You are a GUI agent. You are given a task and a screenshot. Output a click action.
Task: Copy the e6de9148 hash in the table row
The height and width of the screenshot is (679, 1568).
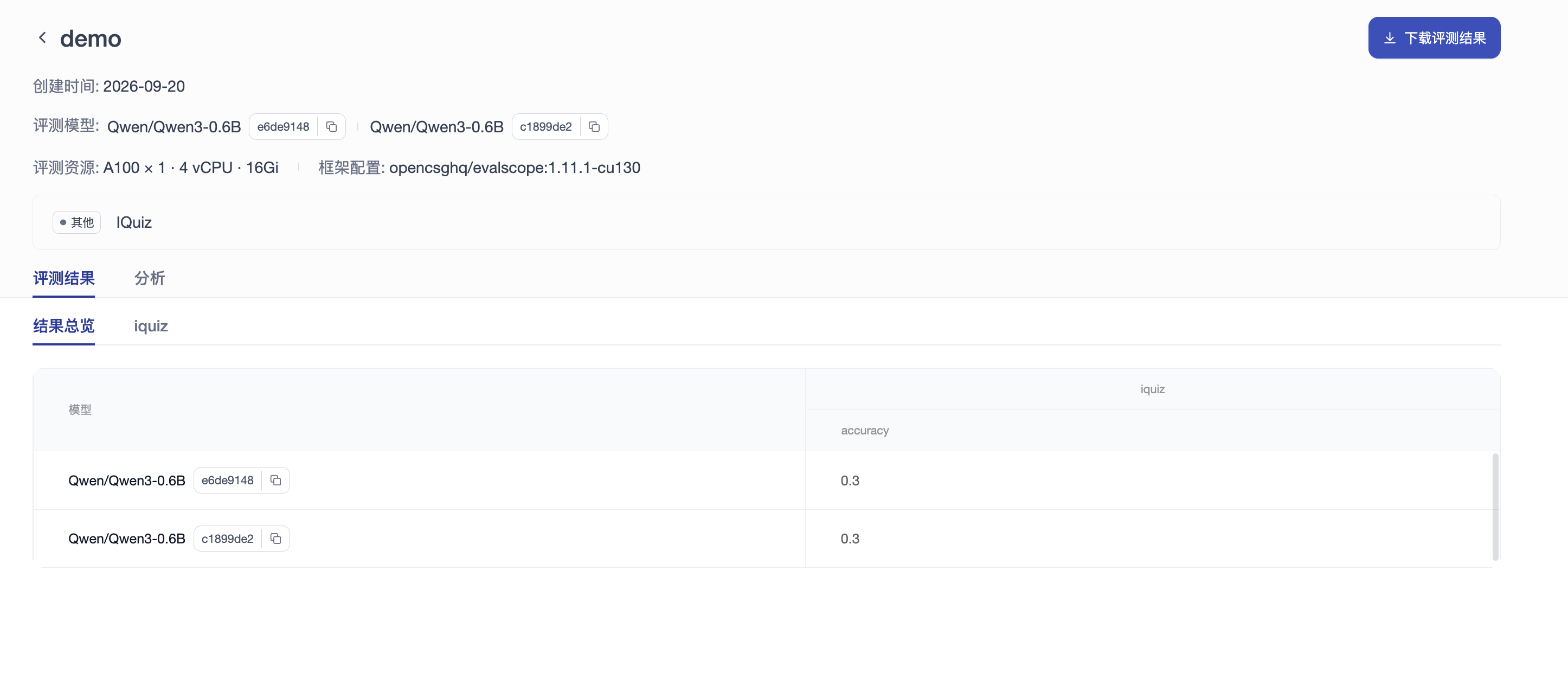[276, 481]
